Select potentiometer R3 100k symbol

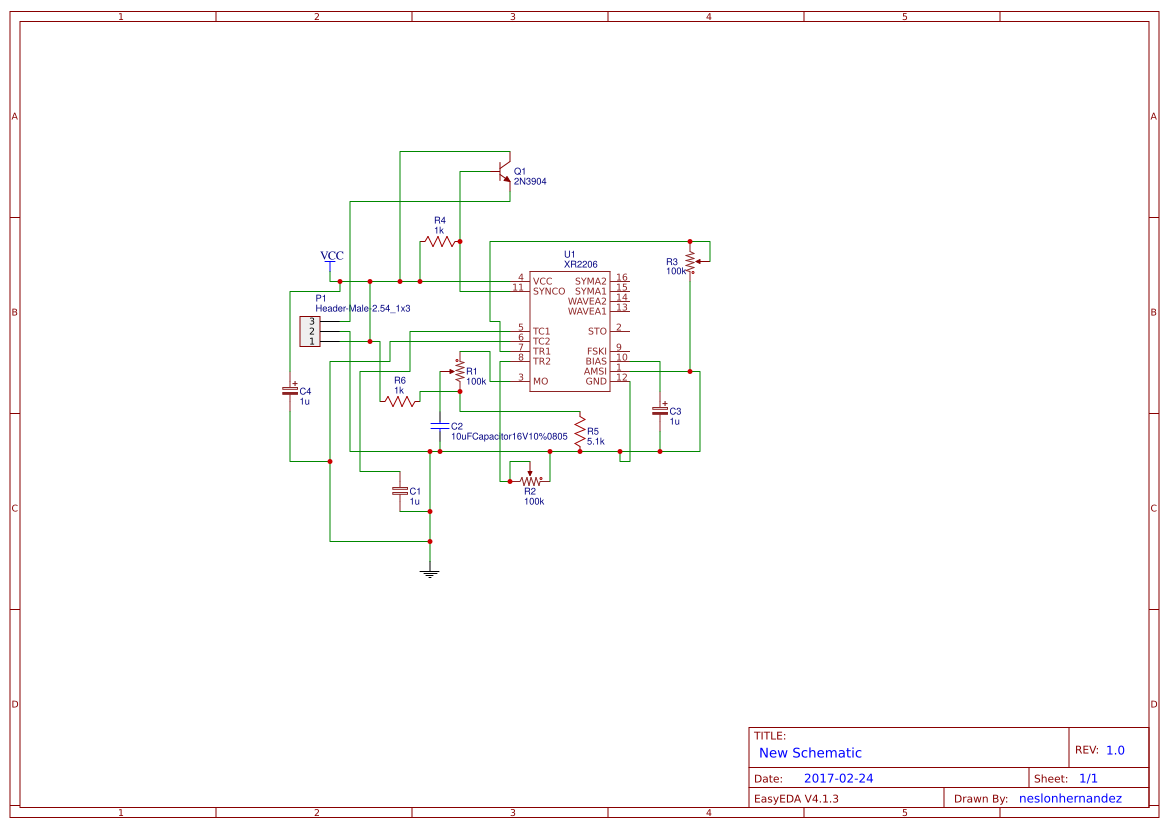(690, 262)
